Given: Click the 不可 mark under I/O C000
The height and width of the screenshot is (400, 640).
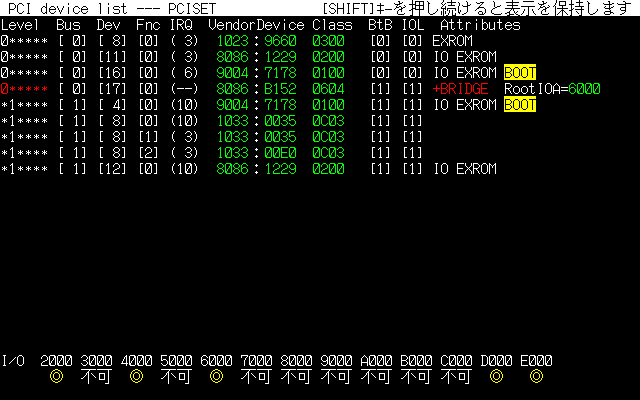Looking at the screenshot, I should (456, 377).
